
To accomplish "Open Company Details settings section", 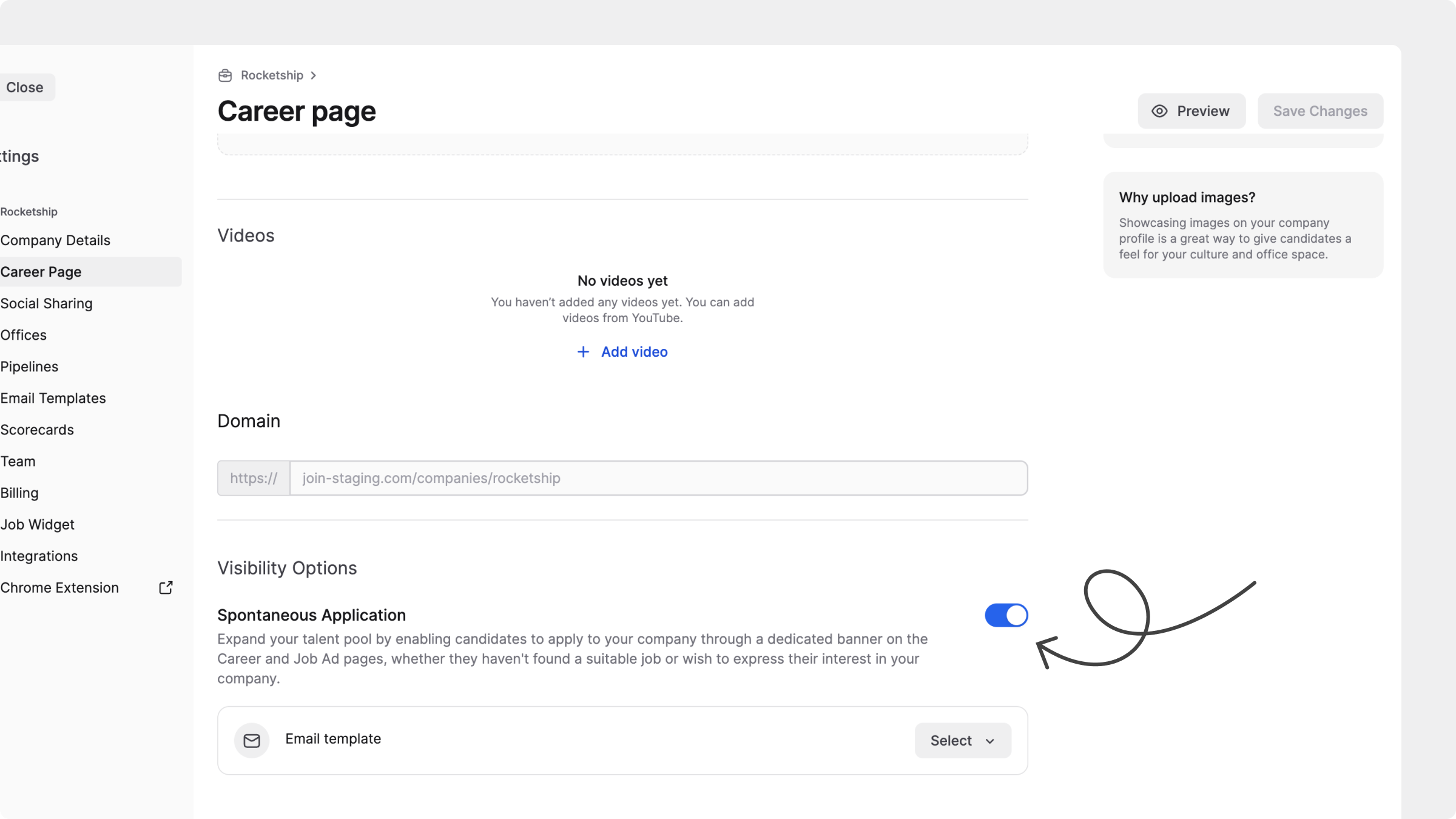I will tap(55, 240).
